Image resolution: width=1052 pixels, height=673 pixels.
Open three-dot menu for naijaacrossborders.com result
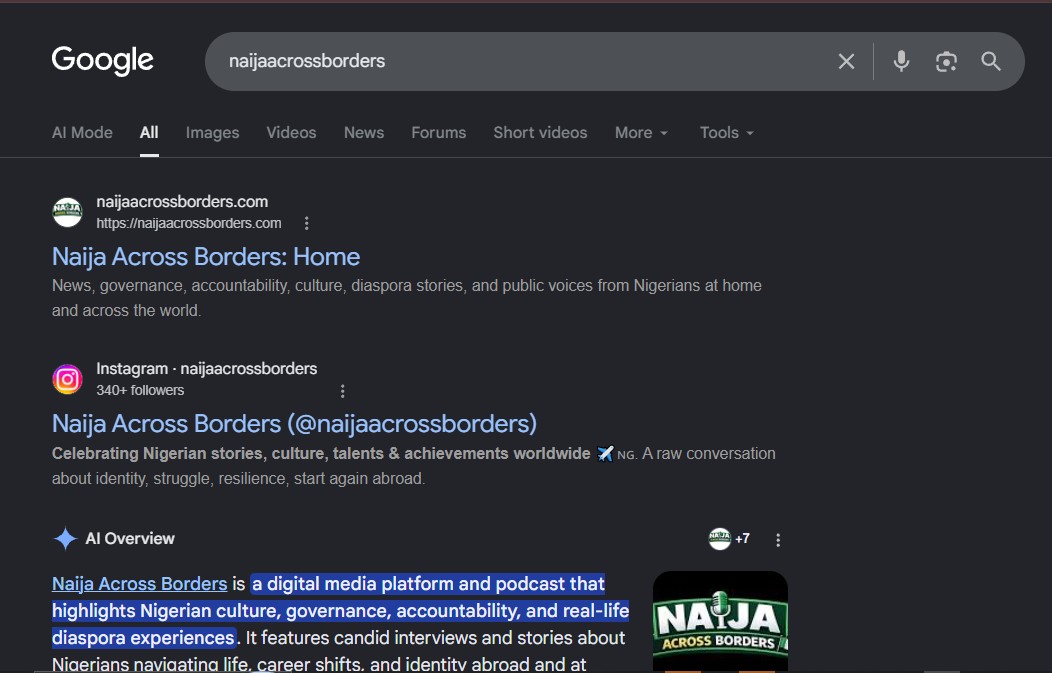[x=307, y=223]
